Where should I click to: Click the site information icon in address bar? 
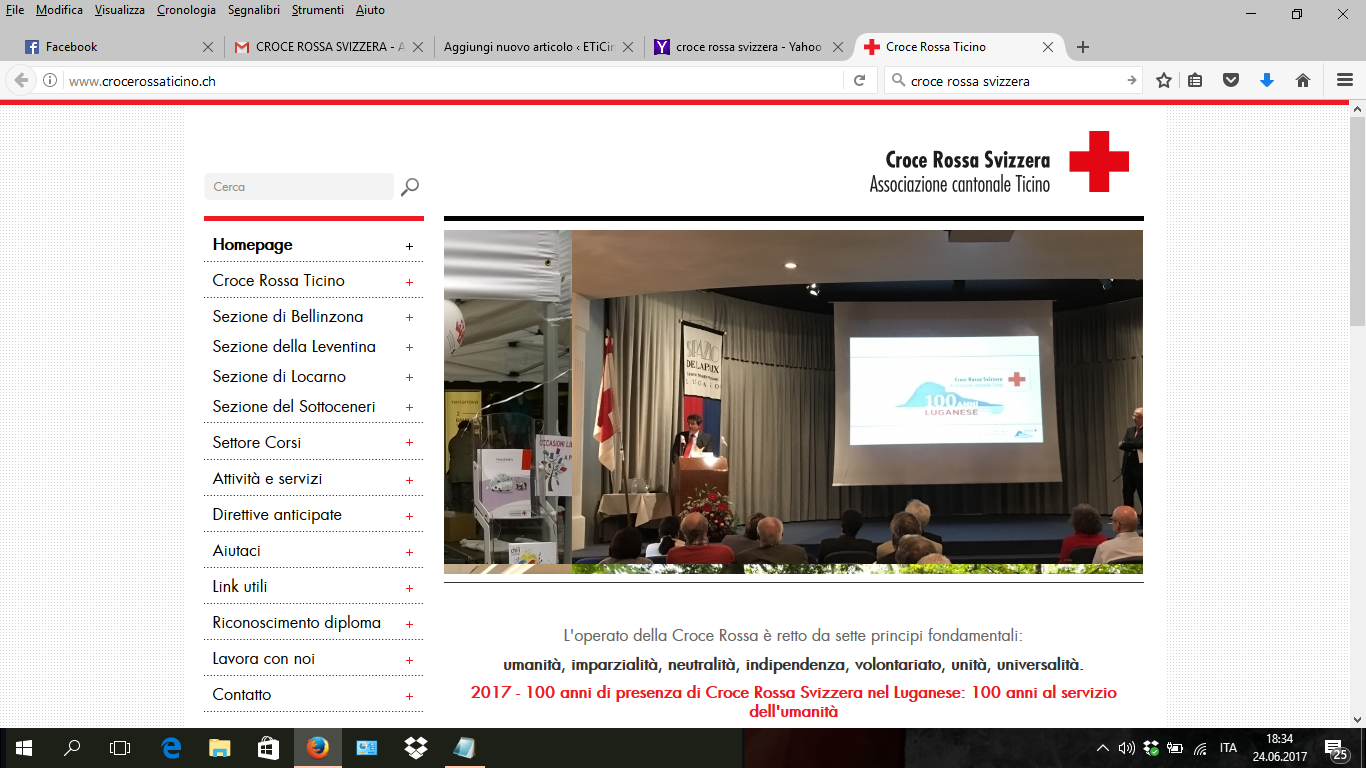coord(50,81)
